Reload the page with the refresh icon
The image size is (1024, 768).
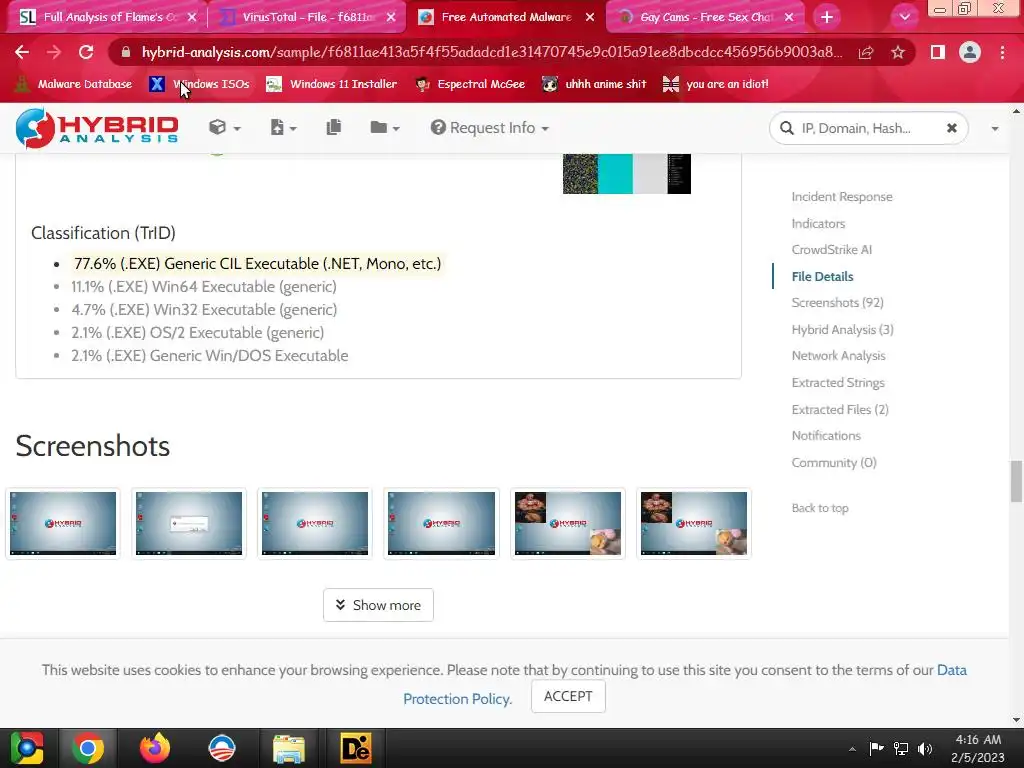pos(86,52)
